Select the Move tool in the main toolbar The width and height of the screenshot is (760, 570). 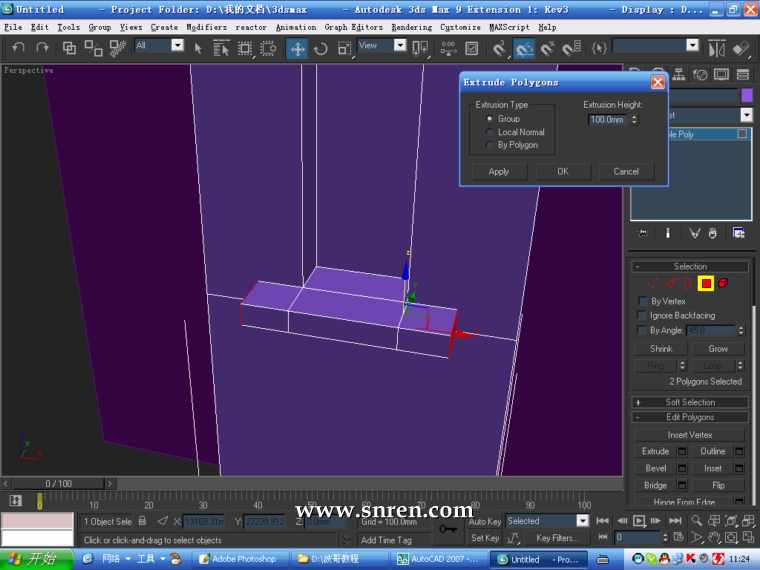click(298, 48)
